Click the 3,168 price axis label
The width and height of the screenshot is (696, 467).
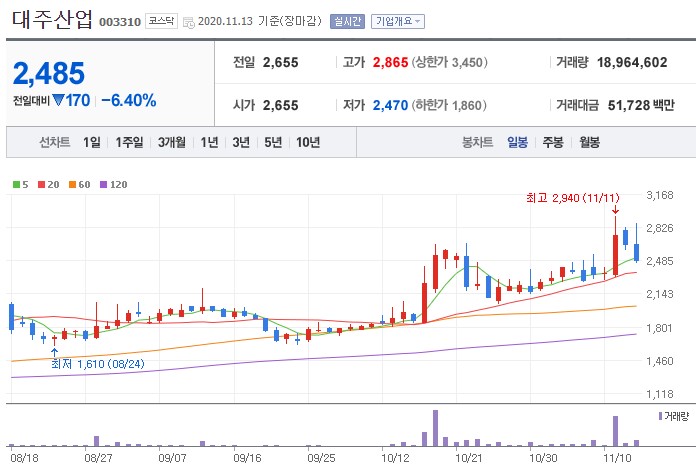point(660,195)
